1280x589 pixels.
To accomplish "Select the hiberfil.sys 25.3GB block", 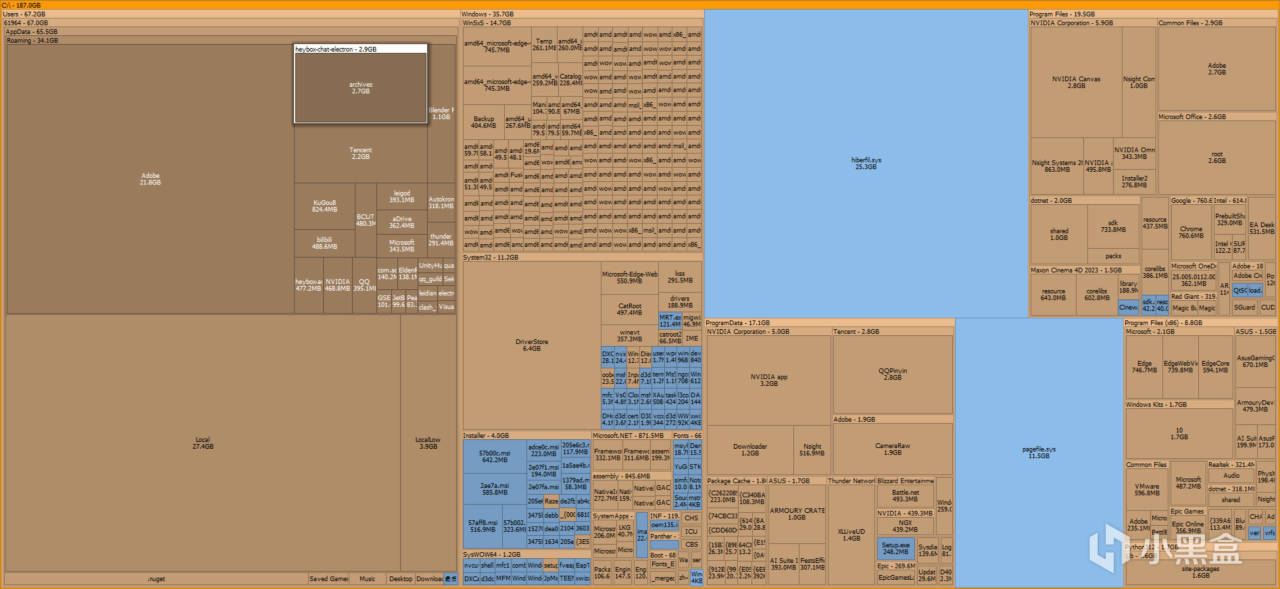I will [865, 164].
